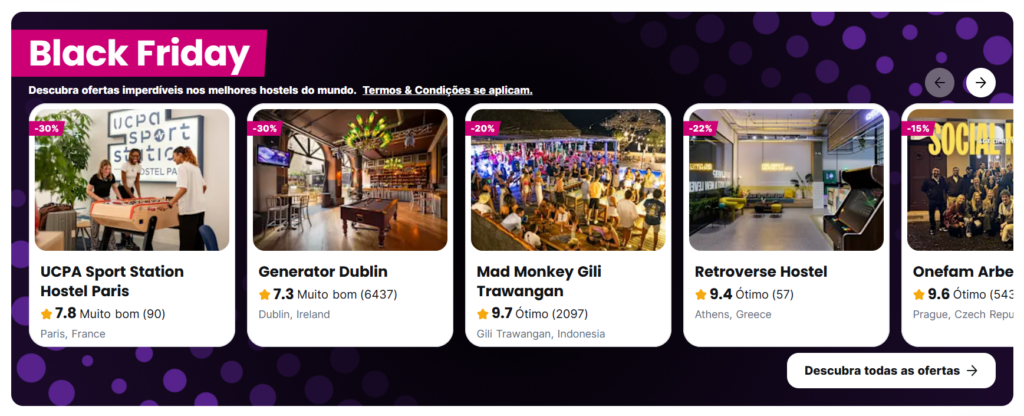
Task: Open the UCPA Sport Station Hostel Paris photo
Action: [132, 180]
